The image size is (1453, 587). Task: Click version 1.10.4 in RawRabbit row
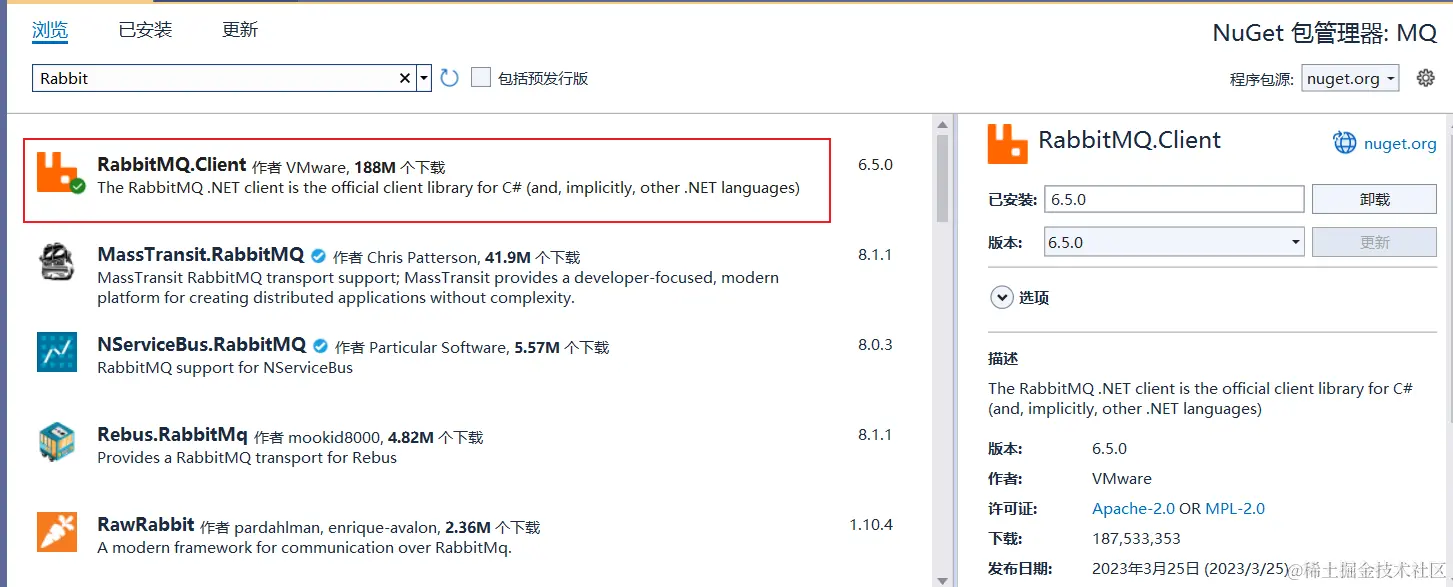pyautogui.click(x=871, y=525)
